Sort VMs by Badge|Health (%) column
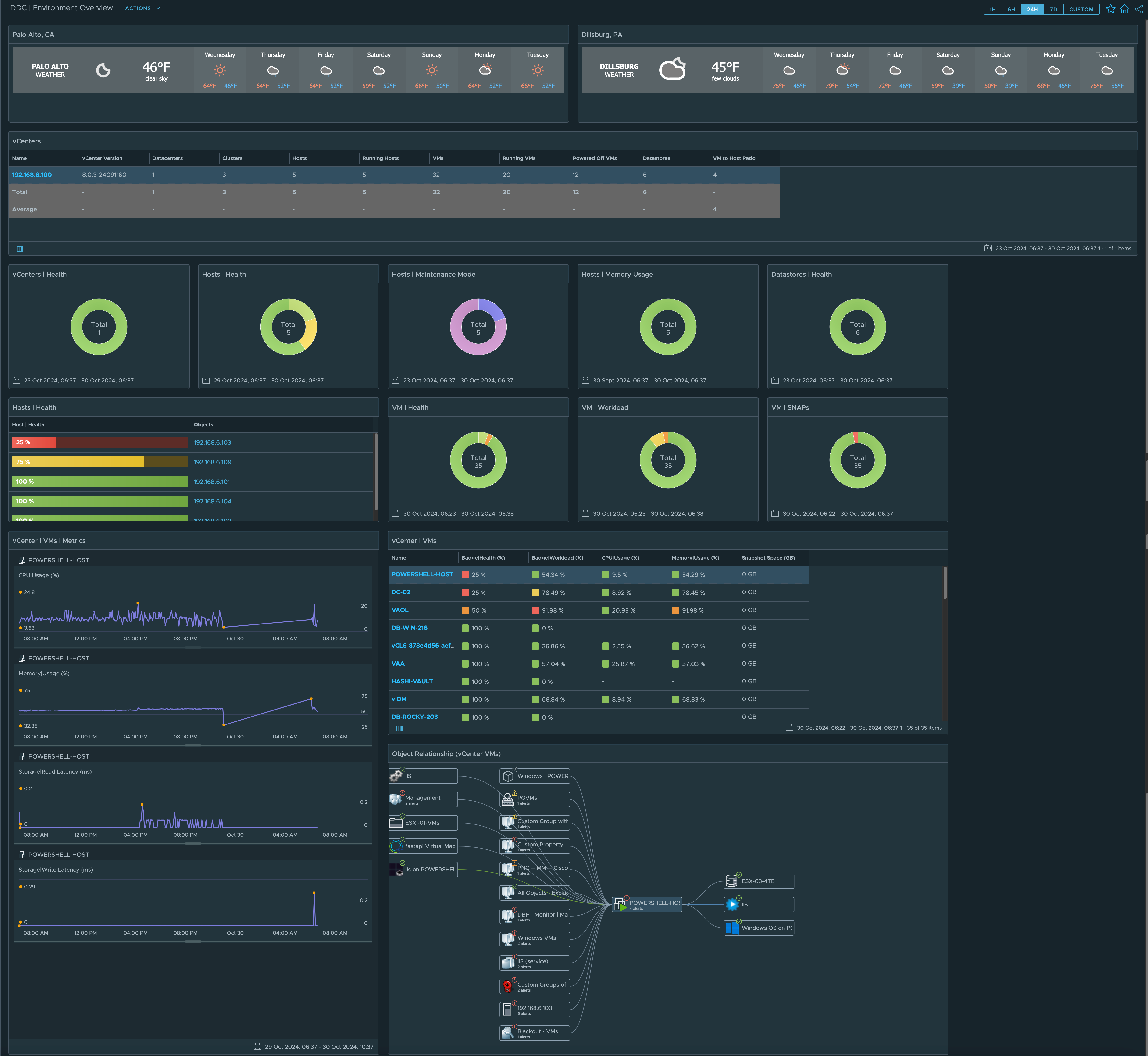Viewport: 1148px width, 1056px height. click(483, 558)
